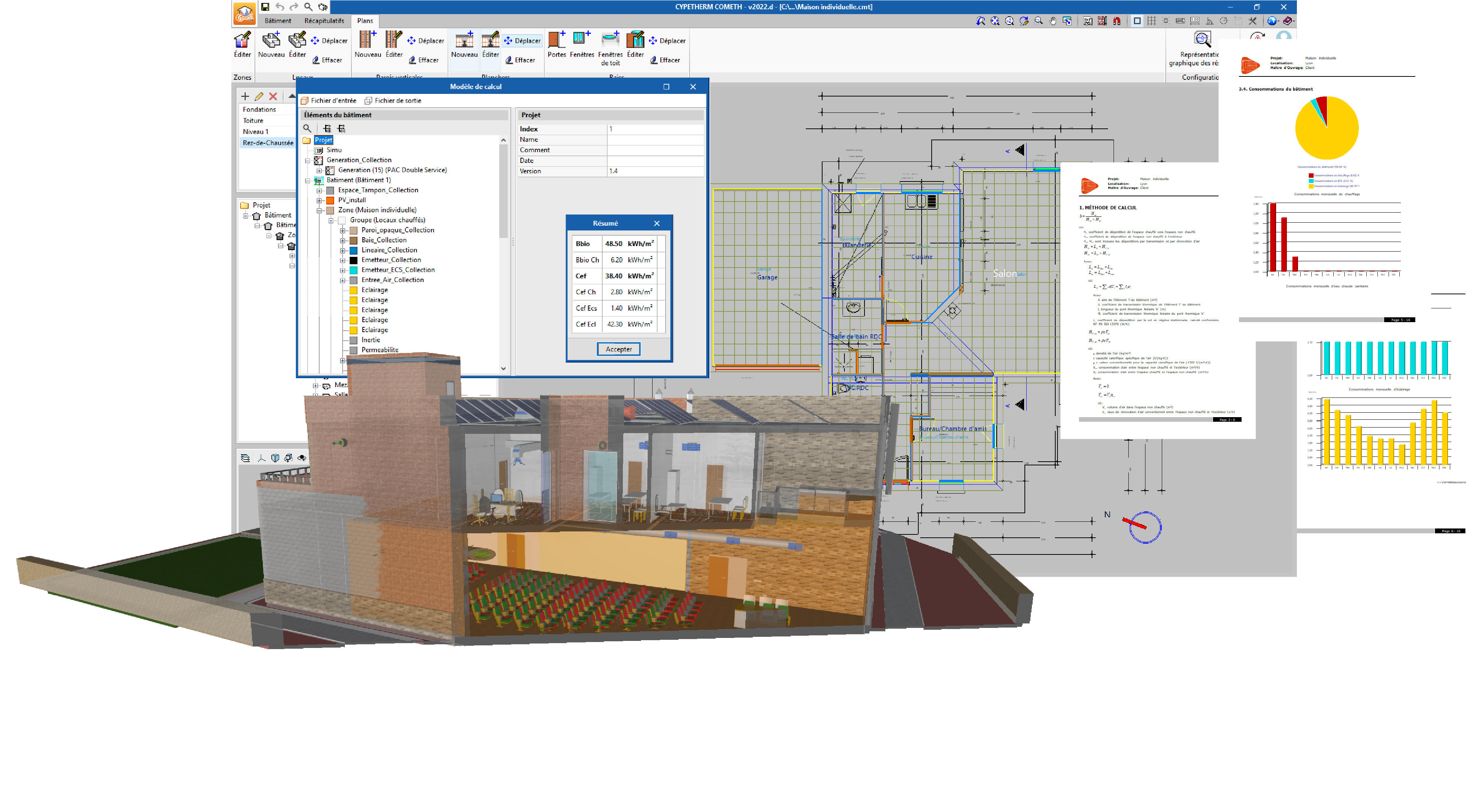
Task: Click the orange PV_install color swatch
Action: coord(330,200)
